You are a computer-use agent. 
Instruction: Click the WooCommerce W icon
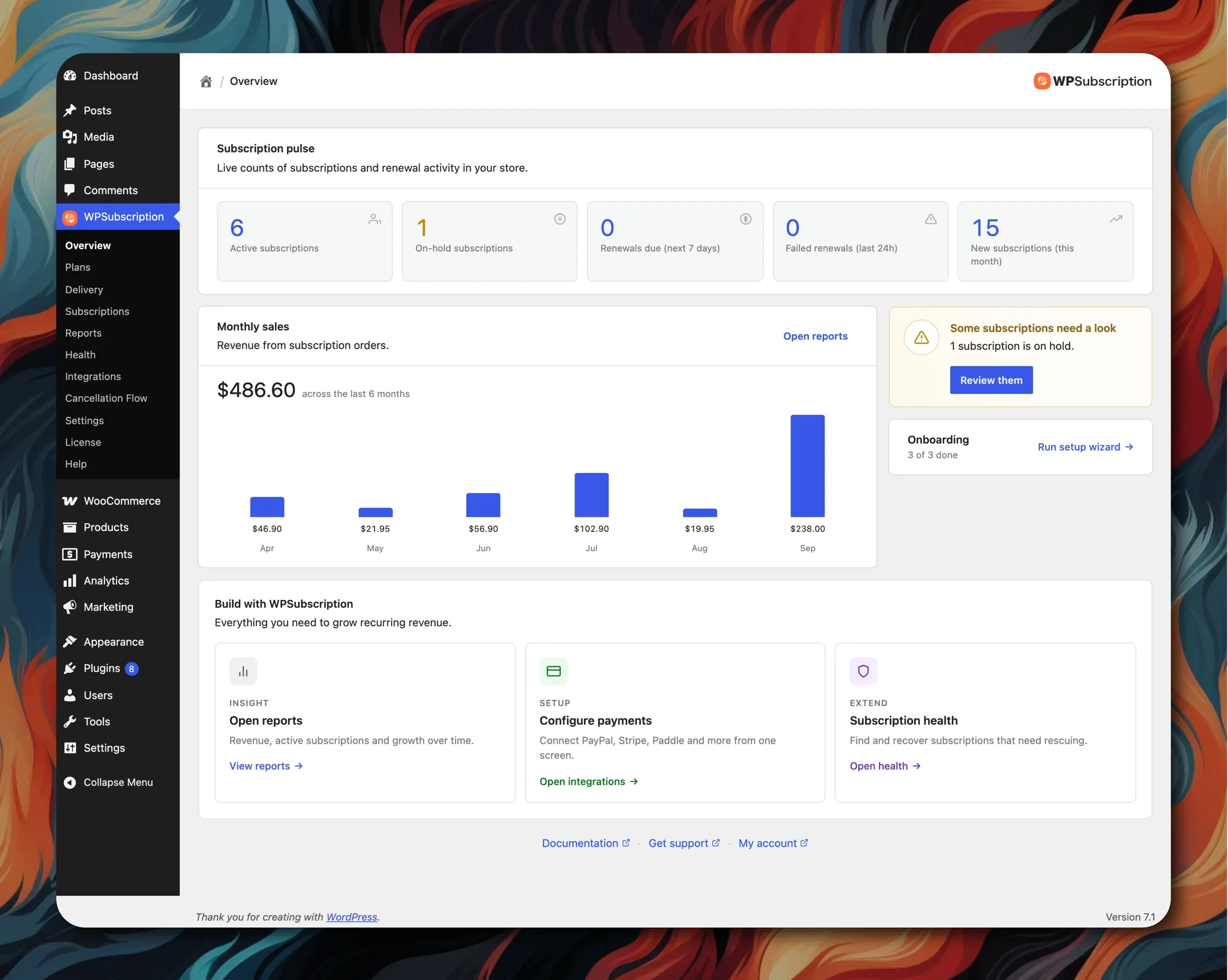point(70,501)
